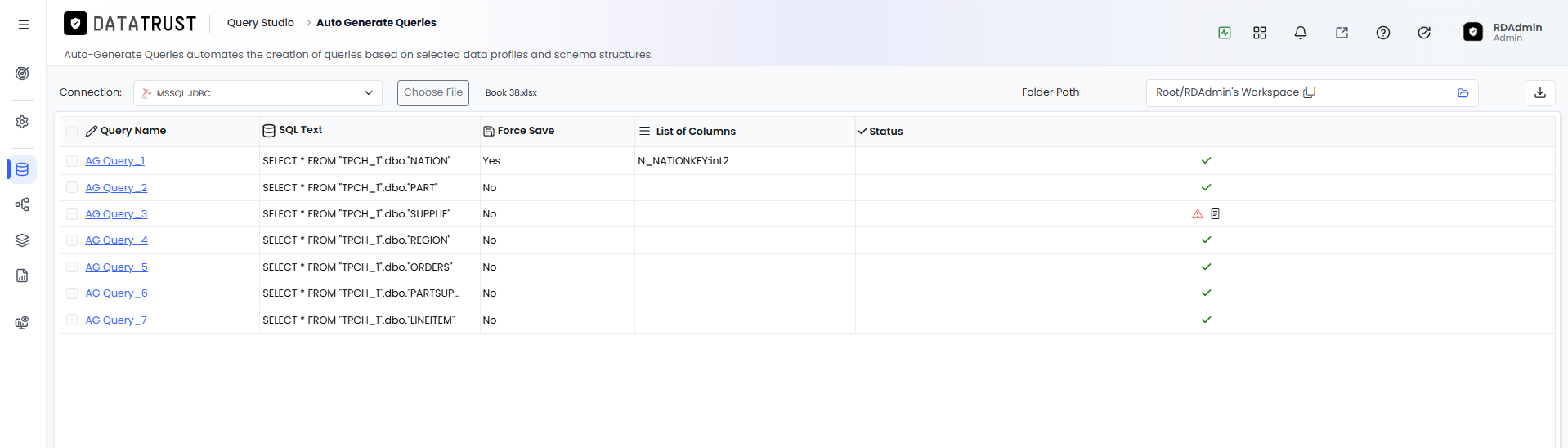
Task: Select the "REGION" SQL text cell
Action: coord(370,240)
